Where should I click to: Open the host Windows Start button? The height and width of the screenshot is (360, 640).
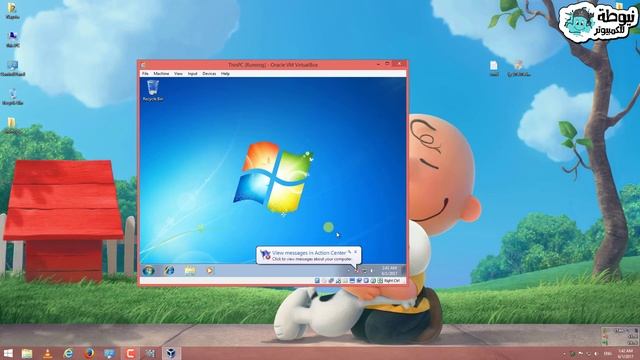pos(8,353)
